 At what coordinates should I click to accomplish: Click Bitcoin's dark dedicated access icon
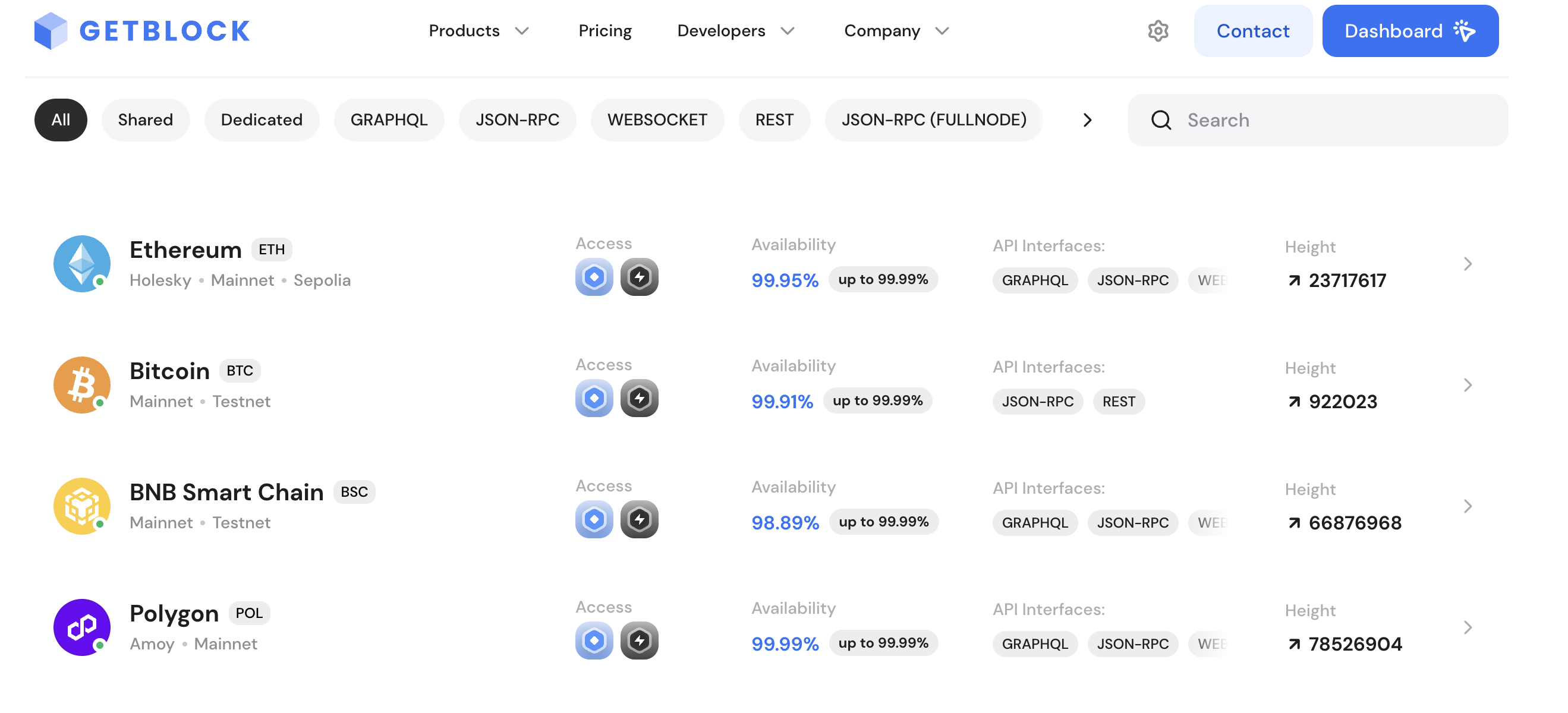[x=638, y=399]
